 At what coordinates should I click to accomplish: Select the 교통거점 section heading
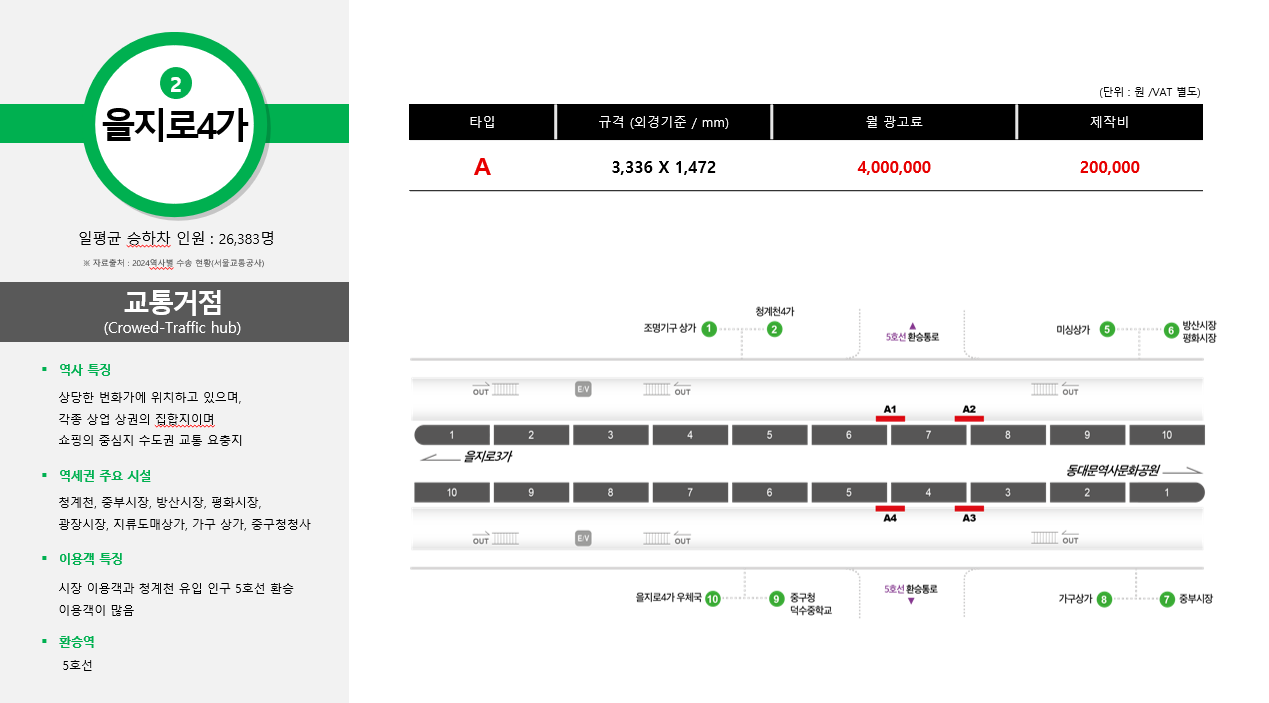(173, 302)
